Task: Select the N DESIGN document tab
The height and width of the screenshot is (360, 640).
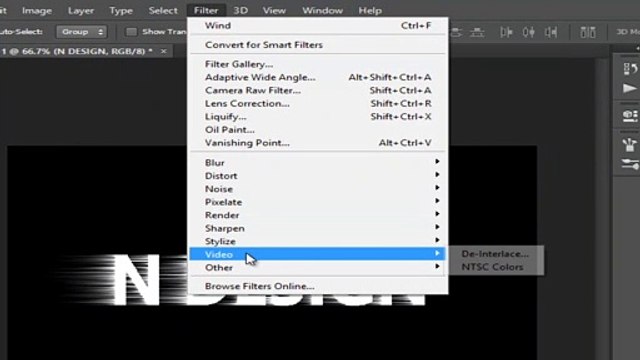Action: (x=78, y=51)
